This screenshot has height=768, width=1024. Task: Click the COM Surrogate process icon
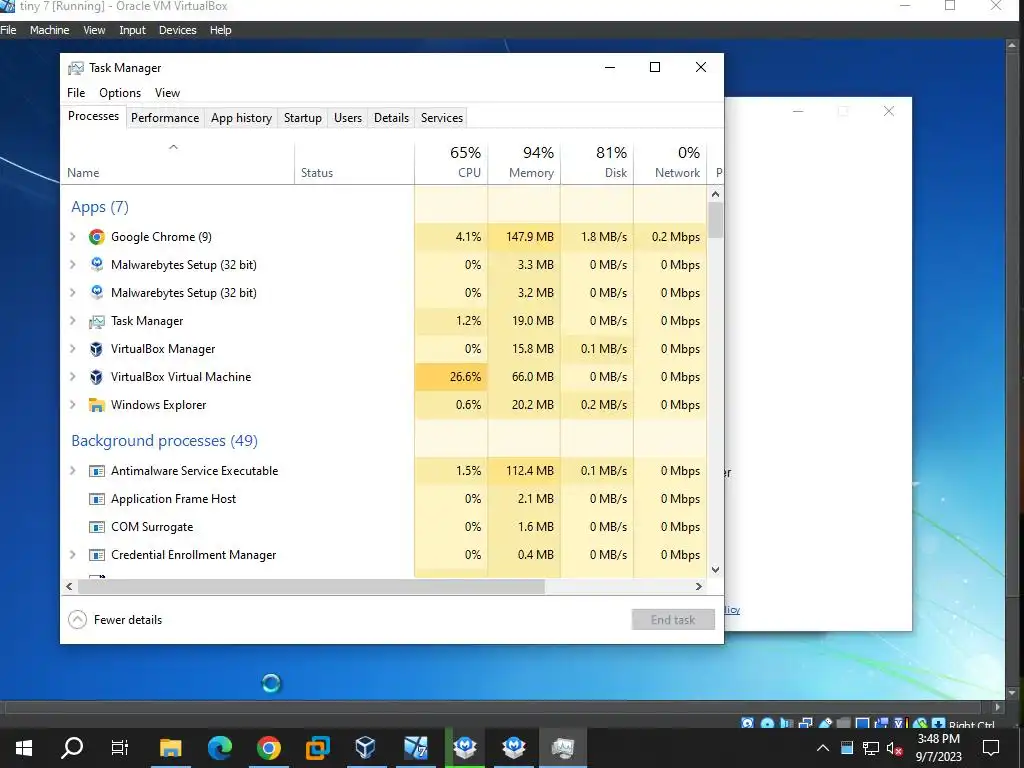[x=97, y=527]
